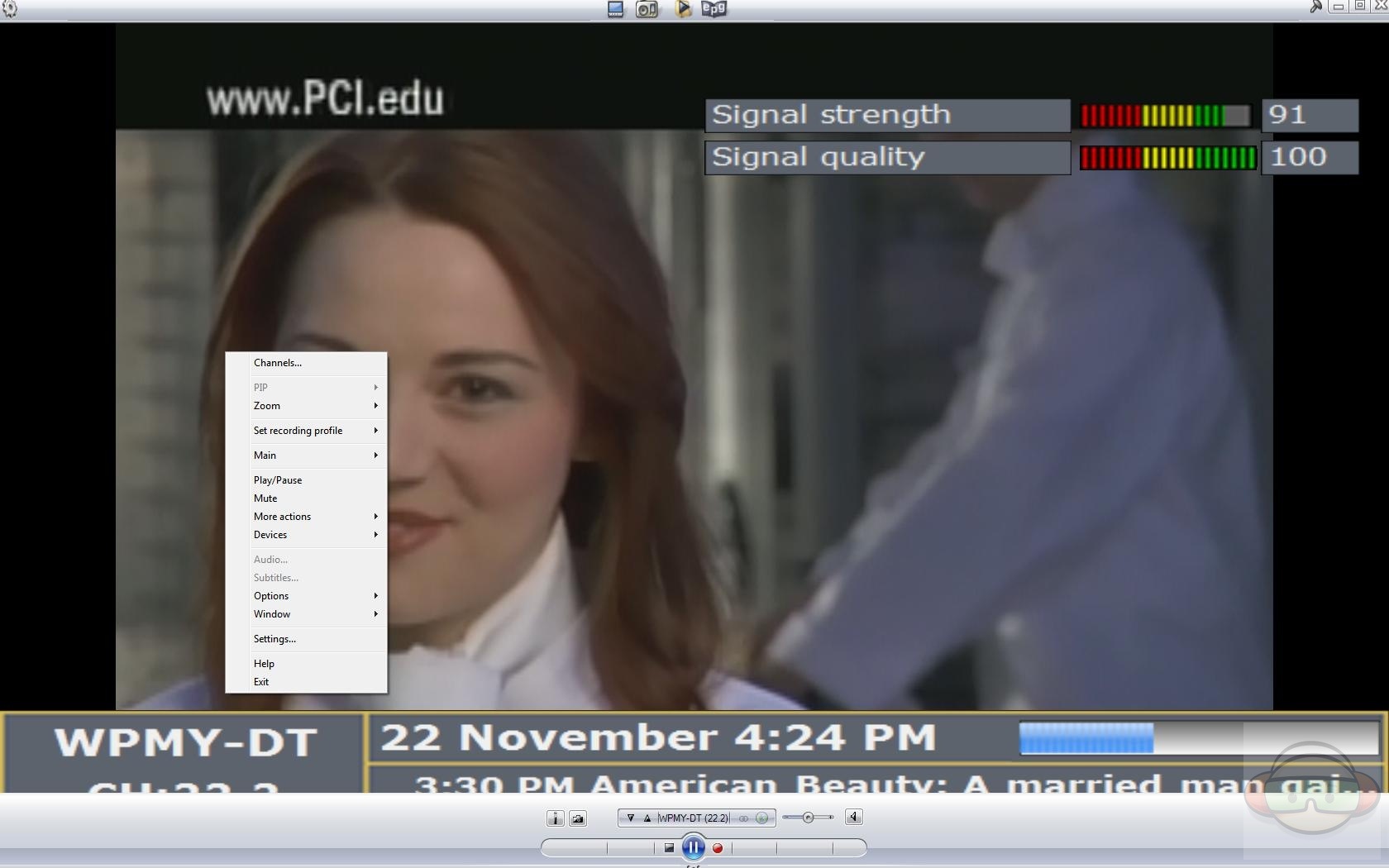
Task: Open the EPG program guide
Action: (x=714, y=8)
